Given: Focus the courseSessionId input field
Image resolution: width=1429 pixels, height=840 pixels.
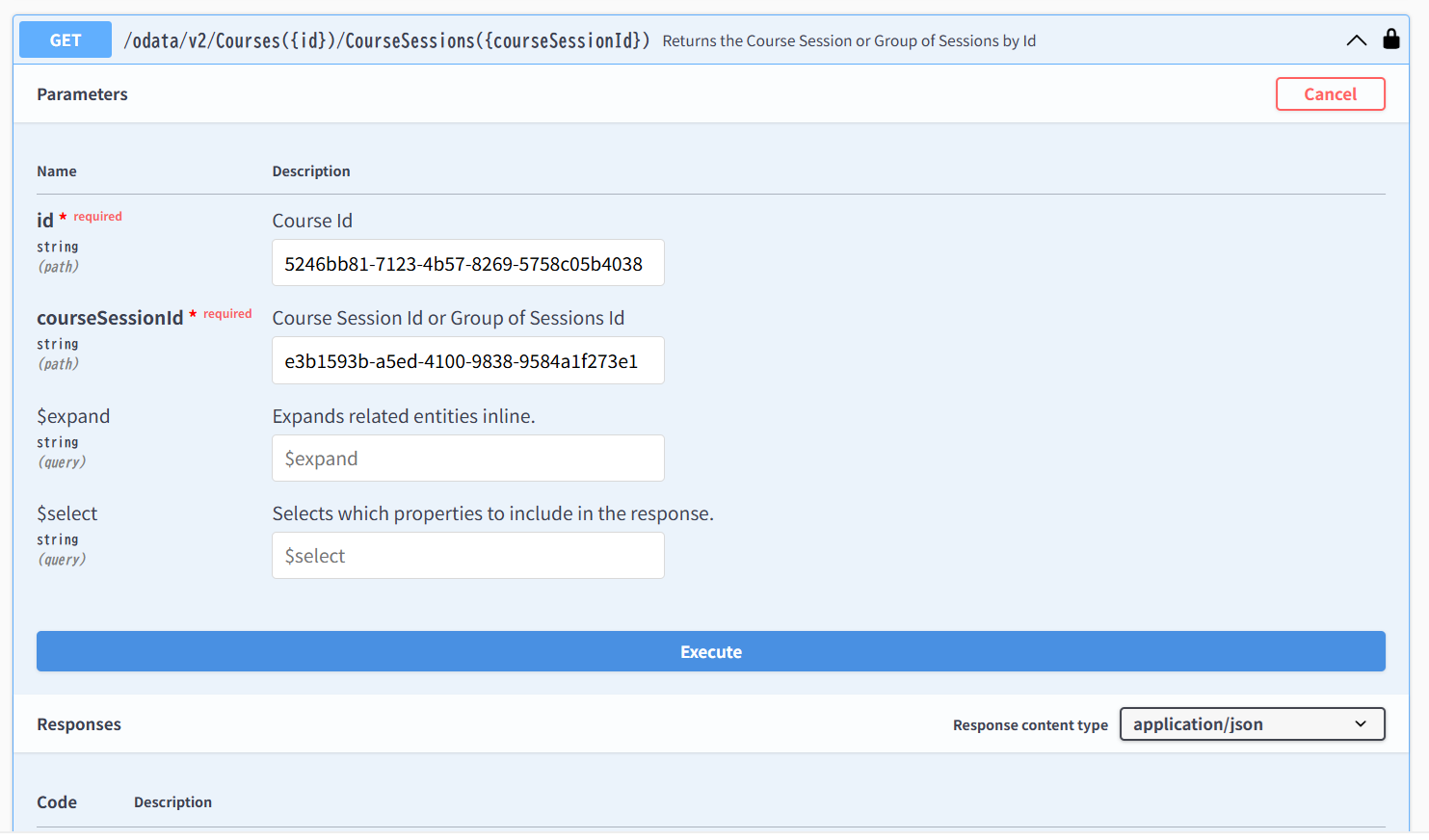Looking at the screenshot, I should (468, 360).
